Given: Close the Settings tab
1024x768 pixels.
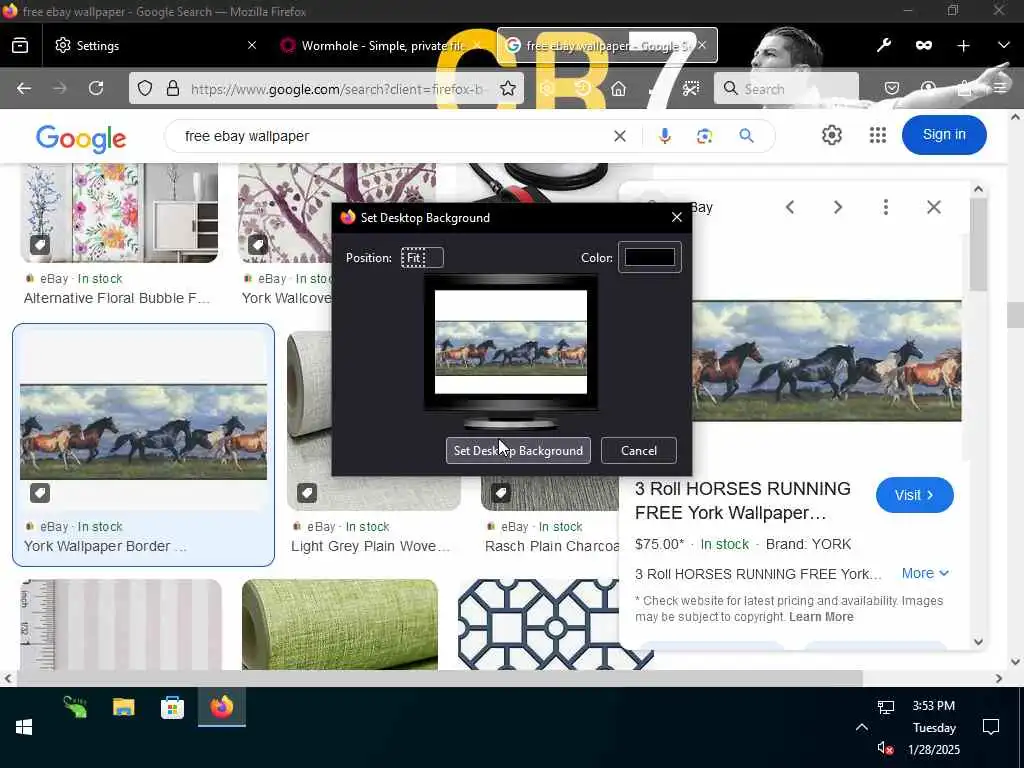Looking at the screenshot, I should (252, 45).
